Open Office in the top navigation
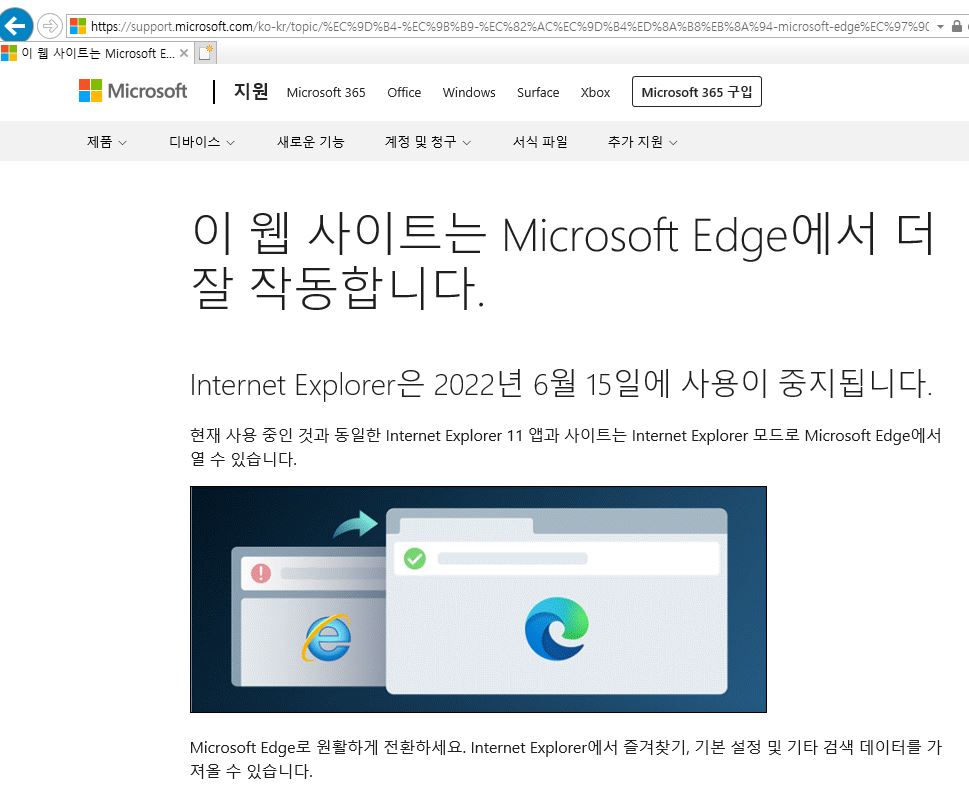 tap(404, 92)
